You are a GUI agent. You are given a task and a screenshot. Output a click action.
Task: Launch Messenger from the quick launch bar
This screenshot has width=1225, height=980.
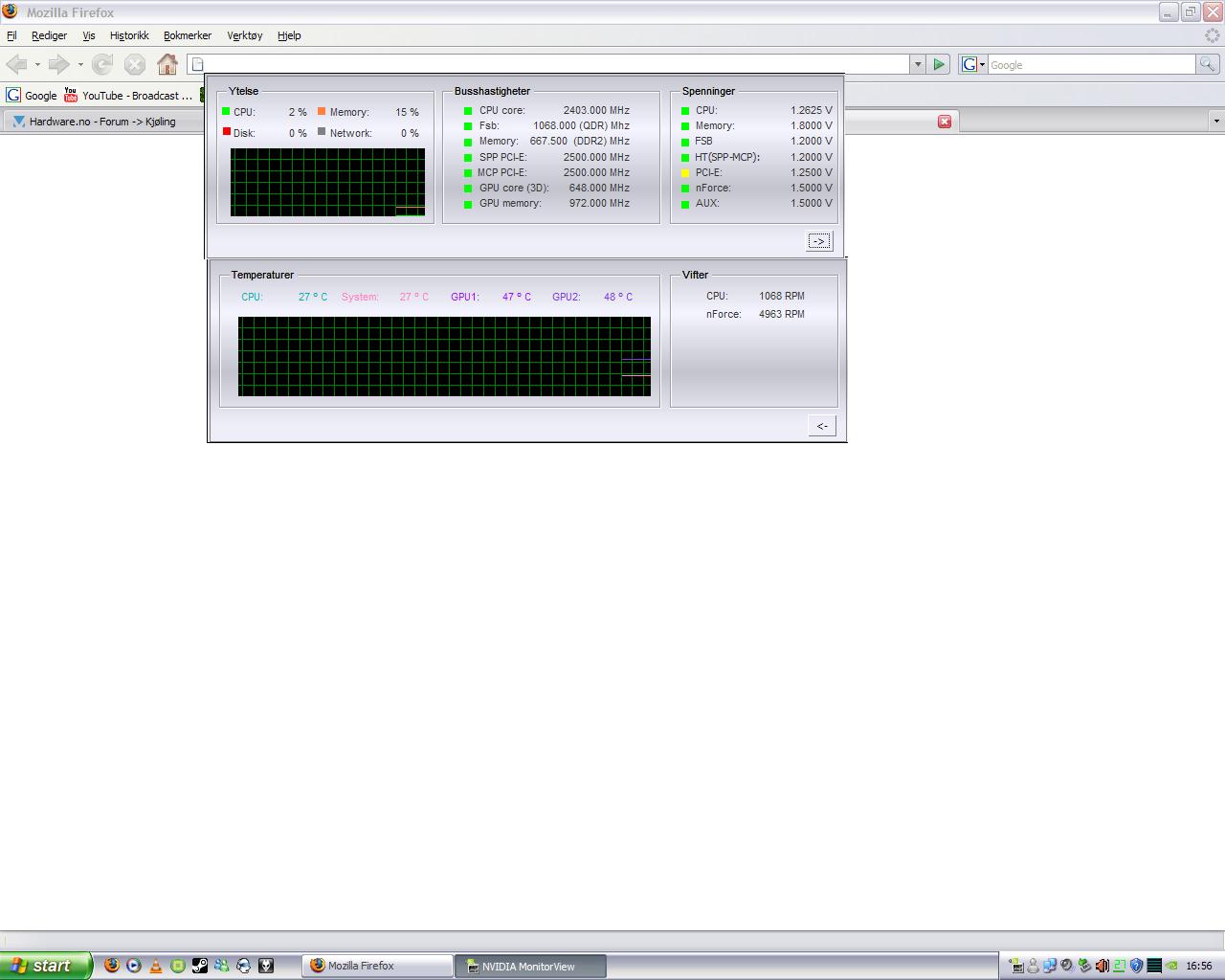point(222,966)
